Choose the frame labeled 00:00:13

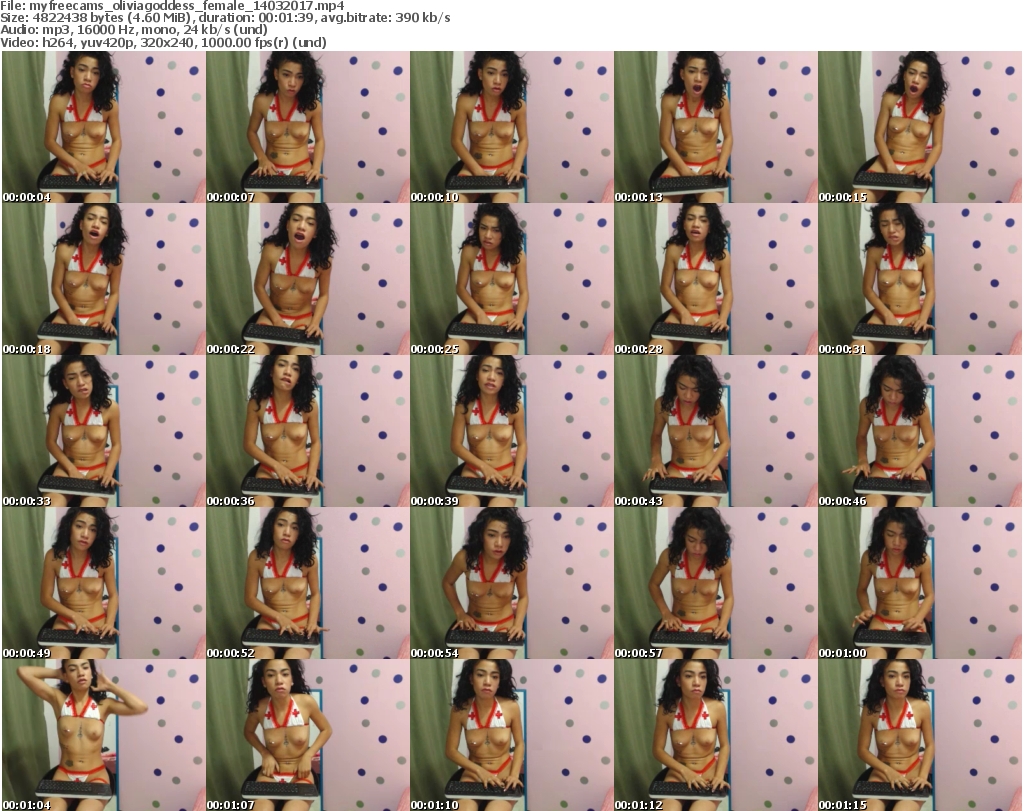click(x=716, y=127)
